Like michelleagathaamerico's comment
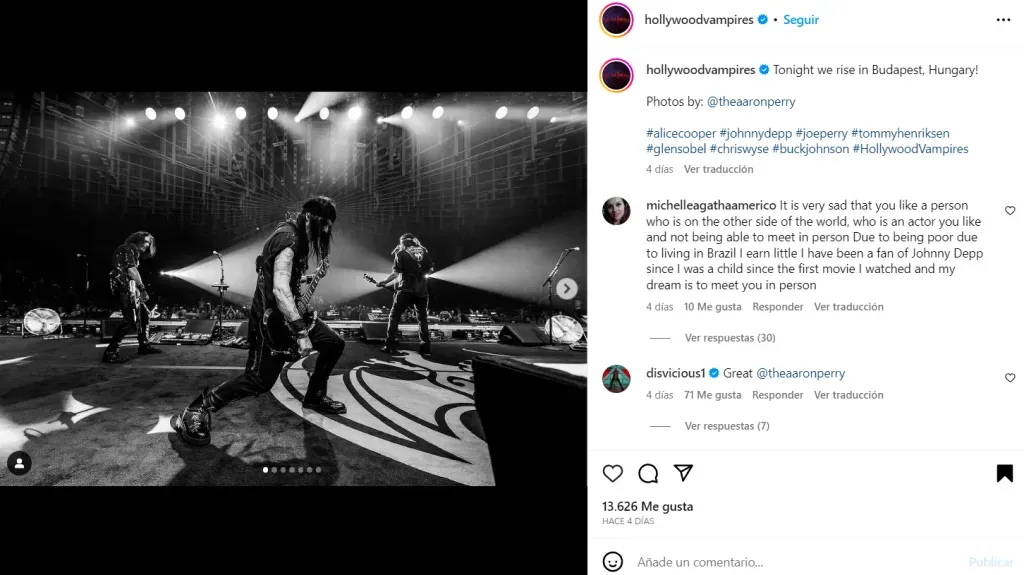Image resolution: width=1024 pixels, height=575 pixels. (x=1009, y=211)
